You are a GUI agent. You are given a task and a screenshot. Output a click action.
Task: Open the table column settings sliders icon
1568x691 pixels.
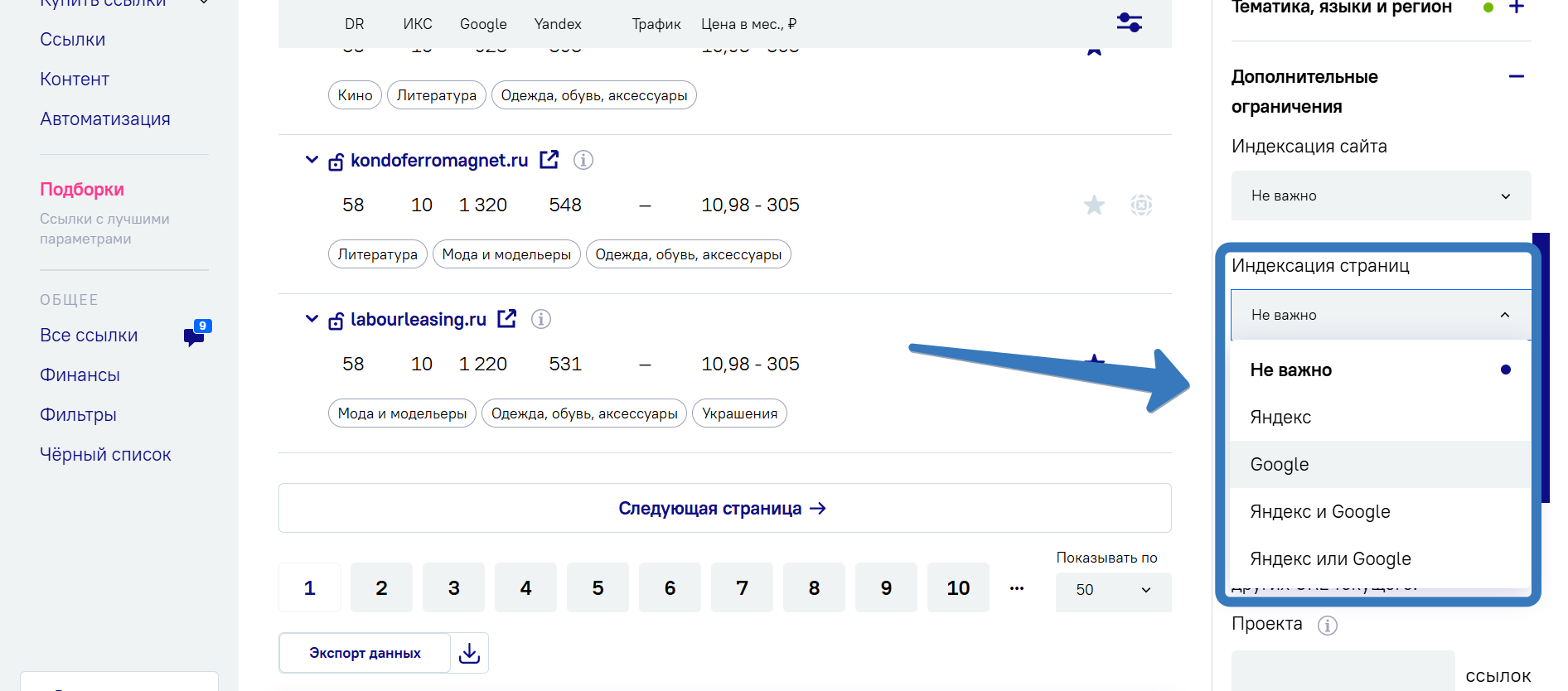coord(1129,22)
